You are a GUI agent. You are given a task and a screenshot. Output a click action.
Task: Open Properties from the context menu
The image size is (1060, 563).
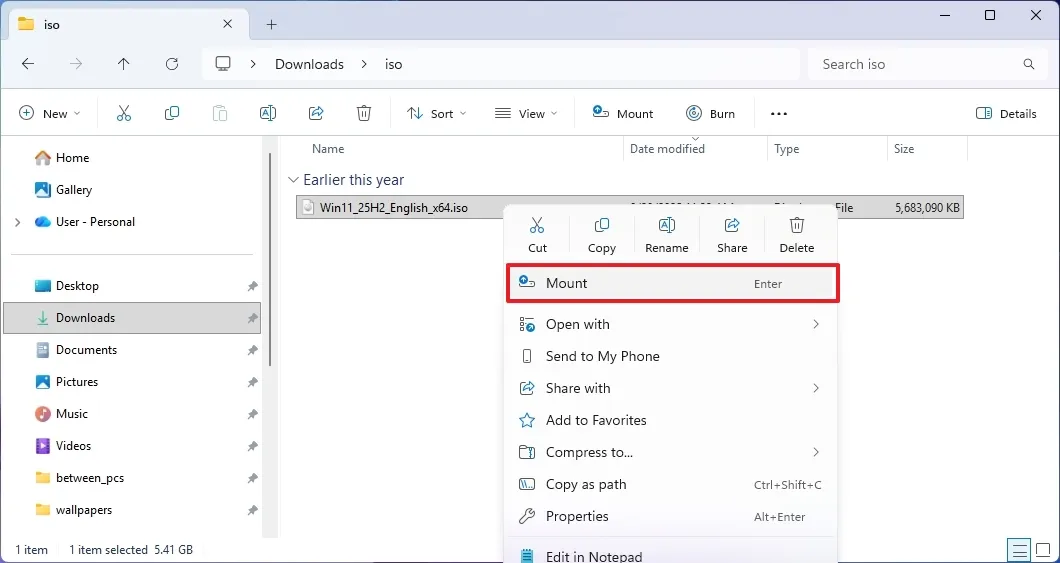[673, 516]
